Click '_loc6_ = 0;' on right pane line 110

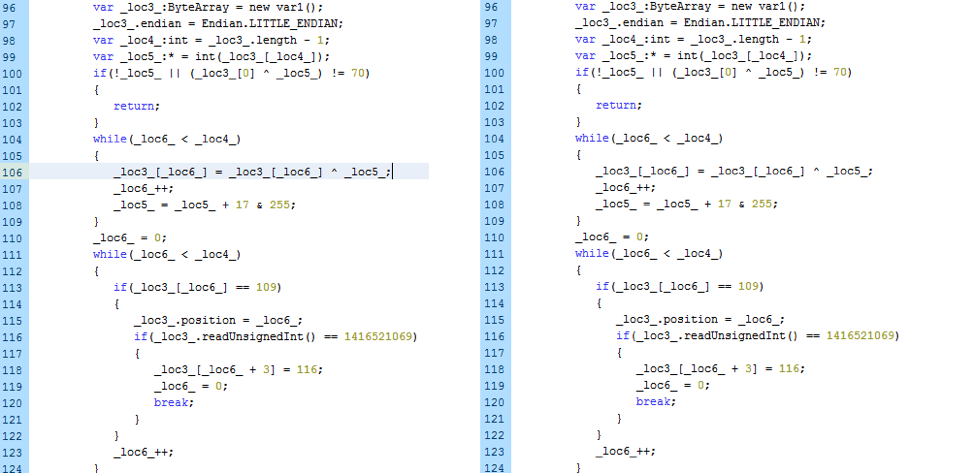[x=612, y=237]
